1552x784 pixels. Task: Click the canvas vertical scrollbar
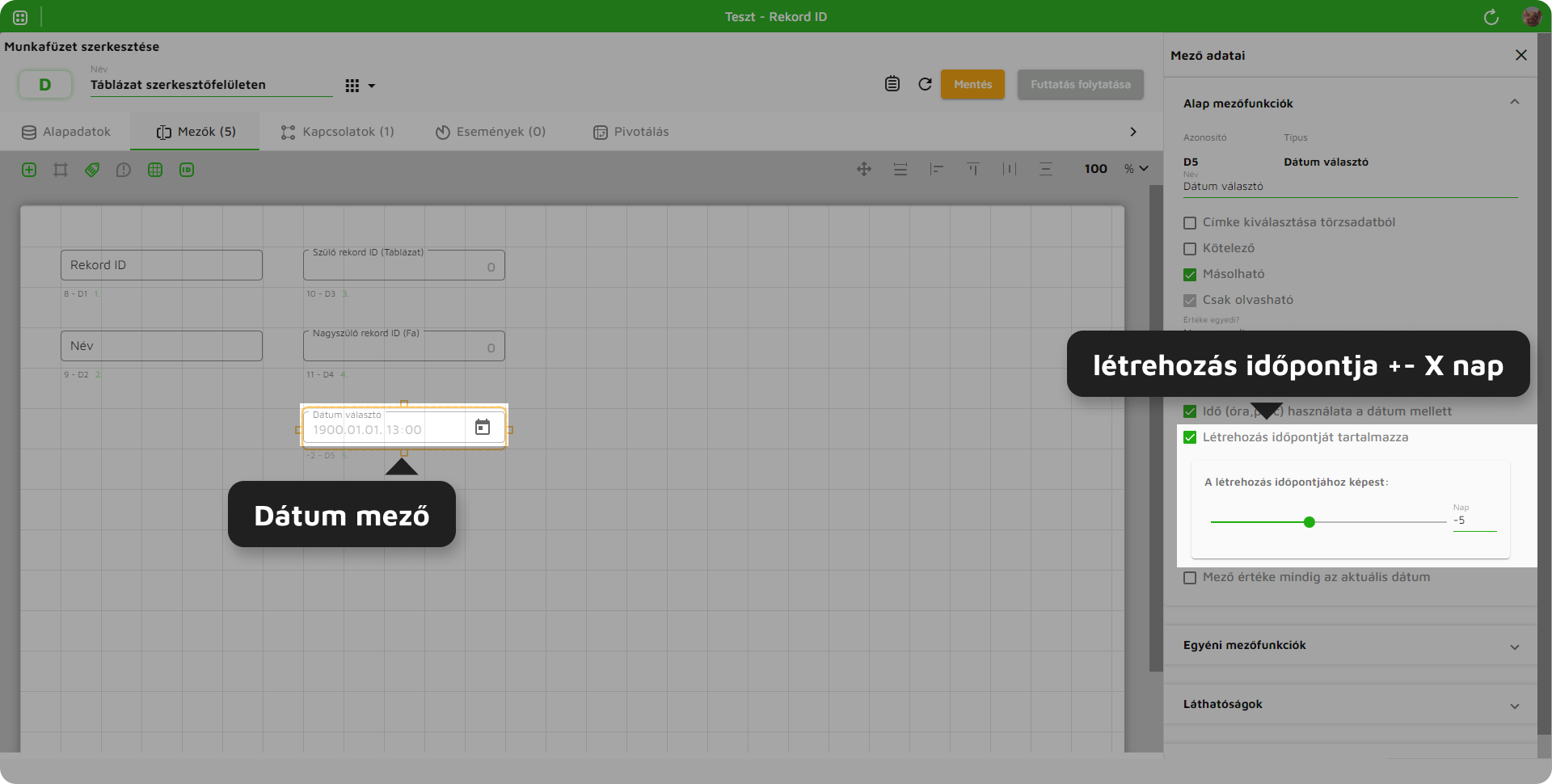click(x=1155, y=428)
